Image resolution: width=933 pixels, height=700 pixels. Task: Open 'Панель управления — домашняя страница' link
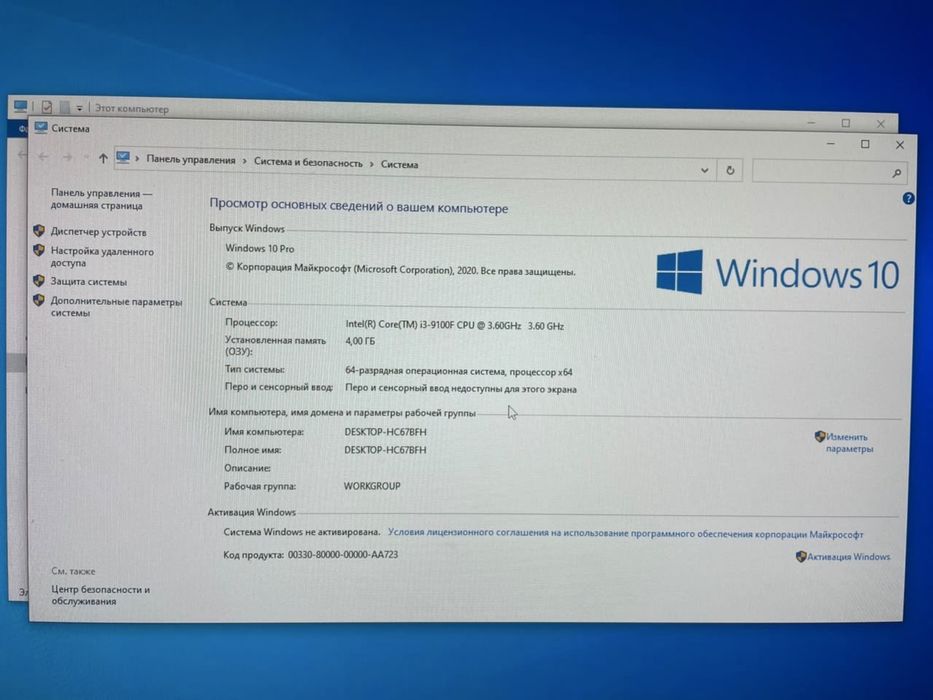point(101,199)
